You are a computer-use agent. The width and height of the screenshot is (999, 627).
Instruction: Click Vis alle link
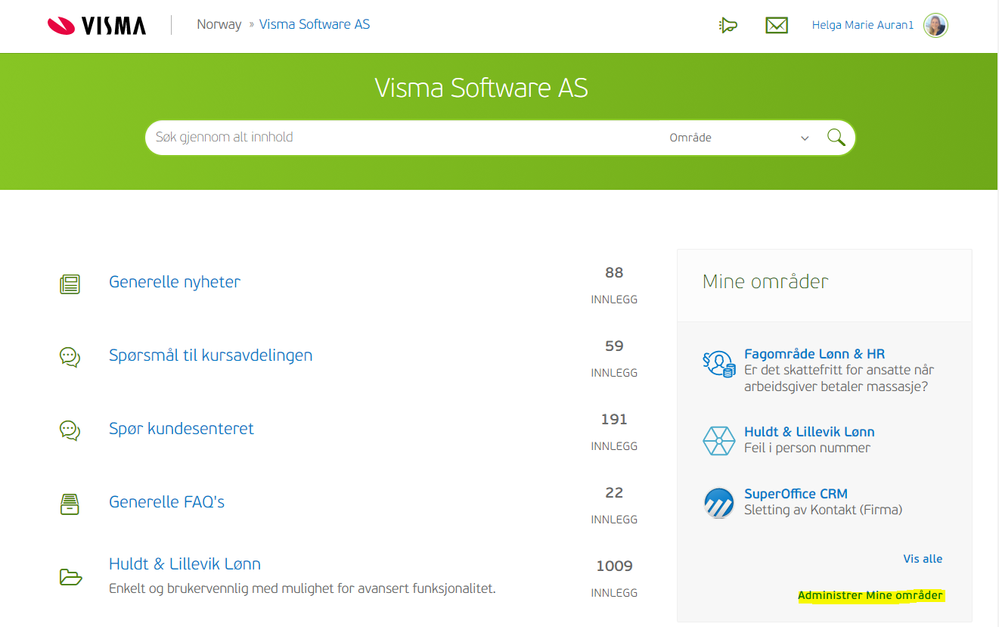pyautogui.click(x=922, y=559)
